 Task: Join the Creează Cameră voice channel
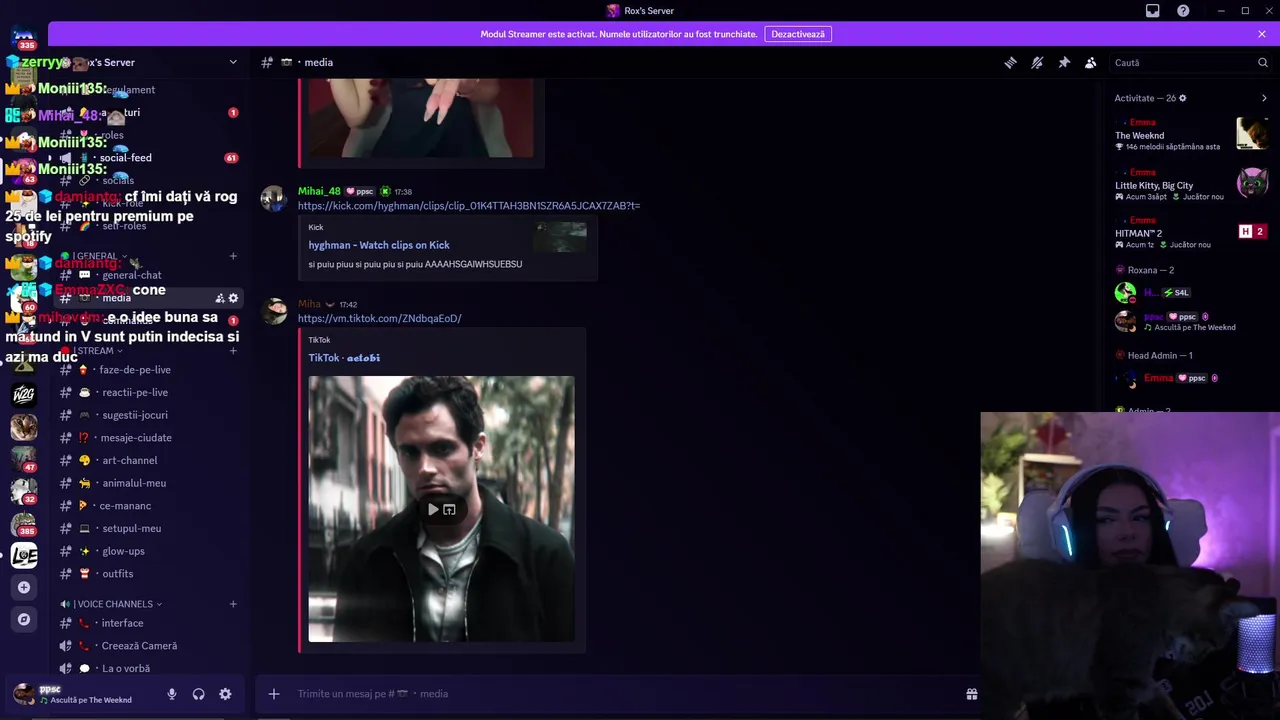139,646
